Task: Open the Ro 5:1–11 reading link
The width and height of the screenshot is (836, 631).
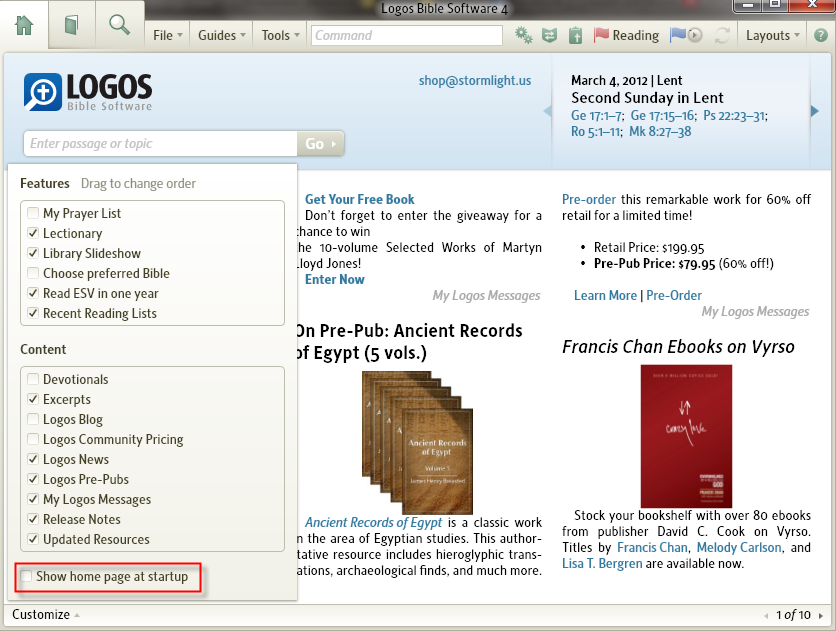Action: pyautogui.click(x=596, y=132)
